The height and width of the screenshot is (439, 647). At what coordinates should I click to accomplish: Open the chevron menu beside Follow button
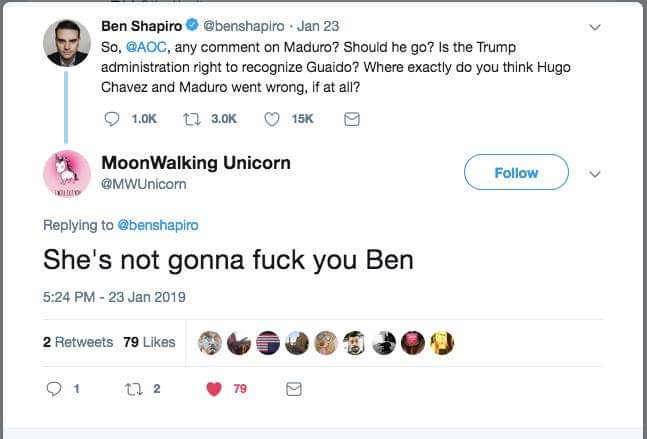pos(597,173)
